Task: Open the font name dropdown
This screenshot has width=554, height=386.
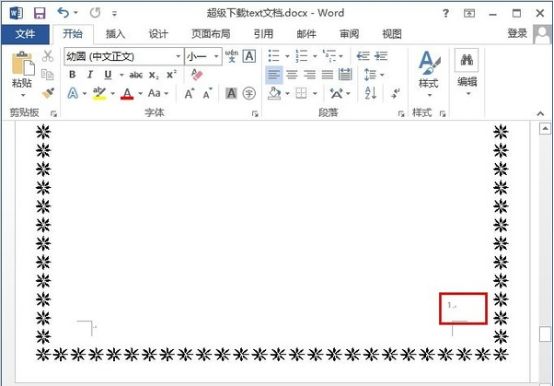Action: tap(178, 57)
